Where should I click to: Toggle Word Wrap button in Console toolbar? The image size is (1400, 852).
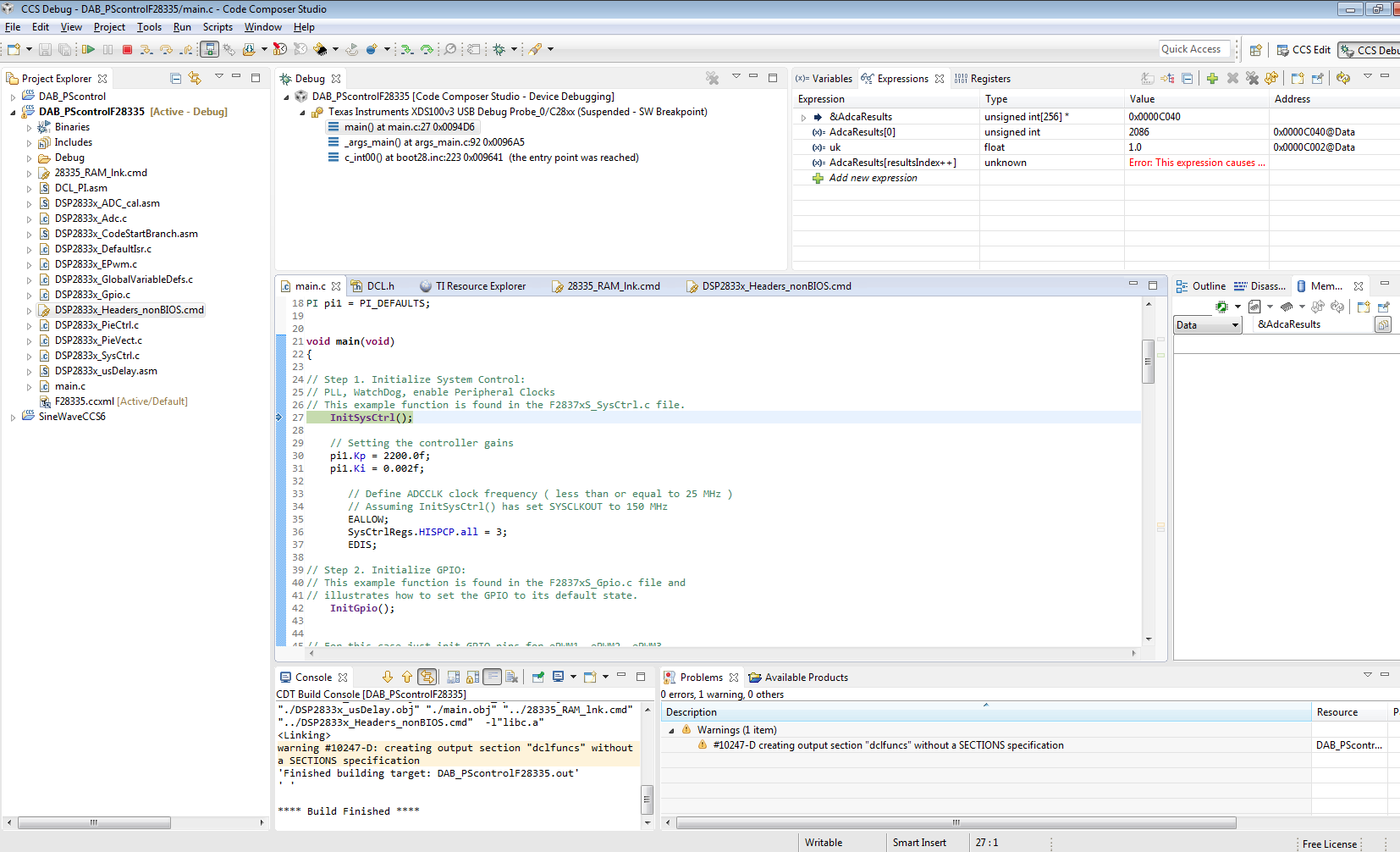click(493, 678)
